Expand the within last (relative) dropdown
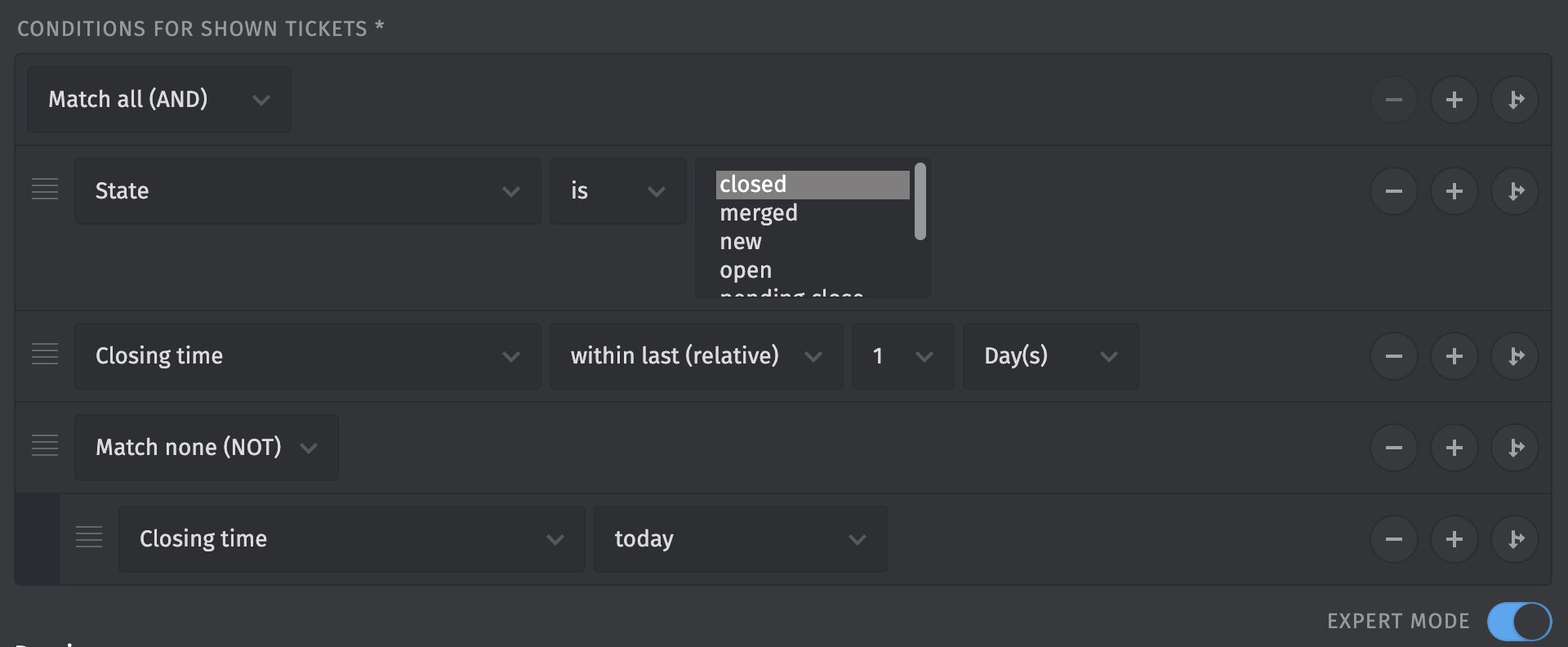This screenshot has height=647, width=1568. click(x=697, y=356)
